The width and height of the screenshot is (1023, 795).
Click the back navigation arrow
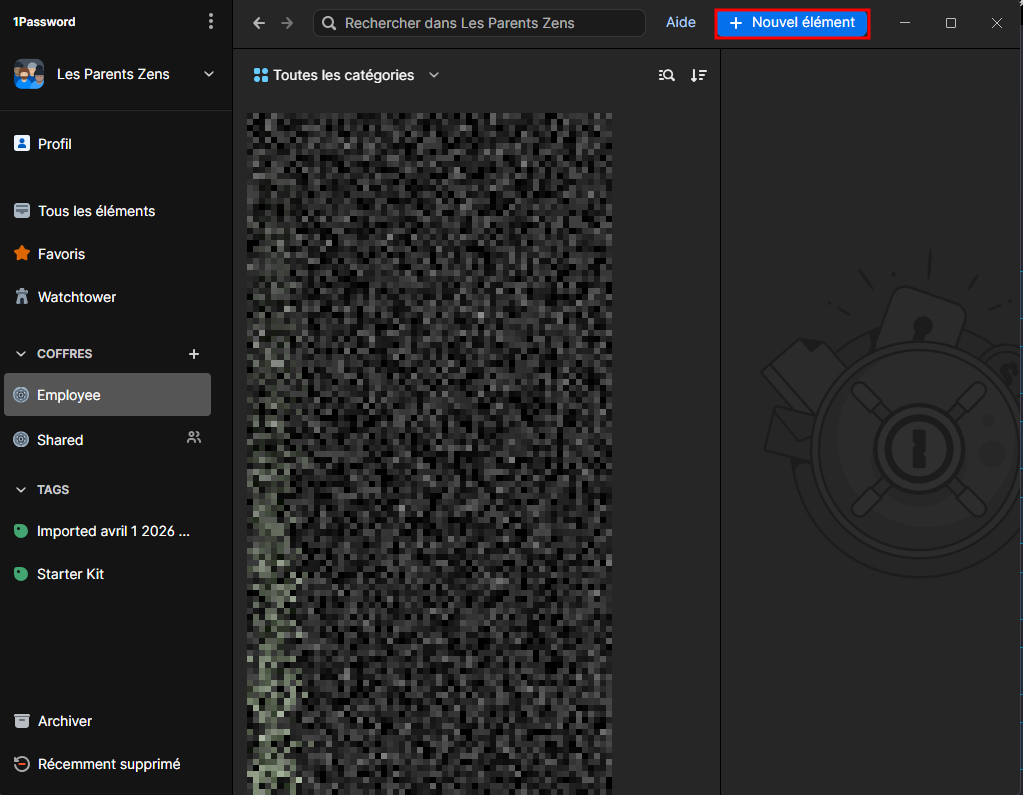point(259,23)
